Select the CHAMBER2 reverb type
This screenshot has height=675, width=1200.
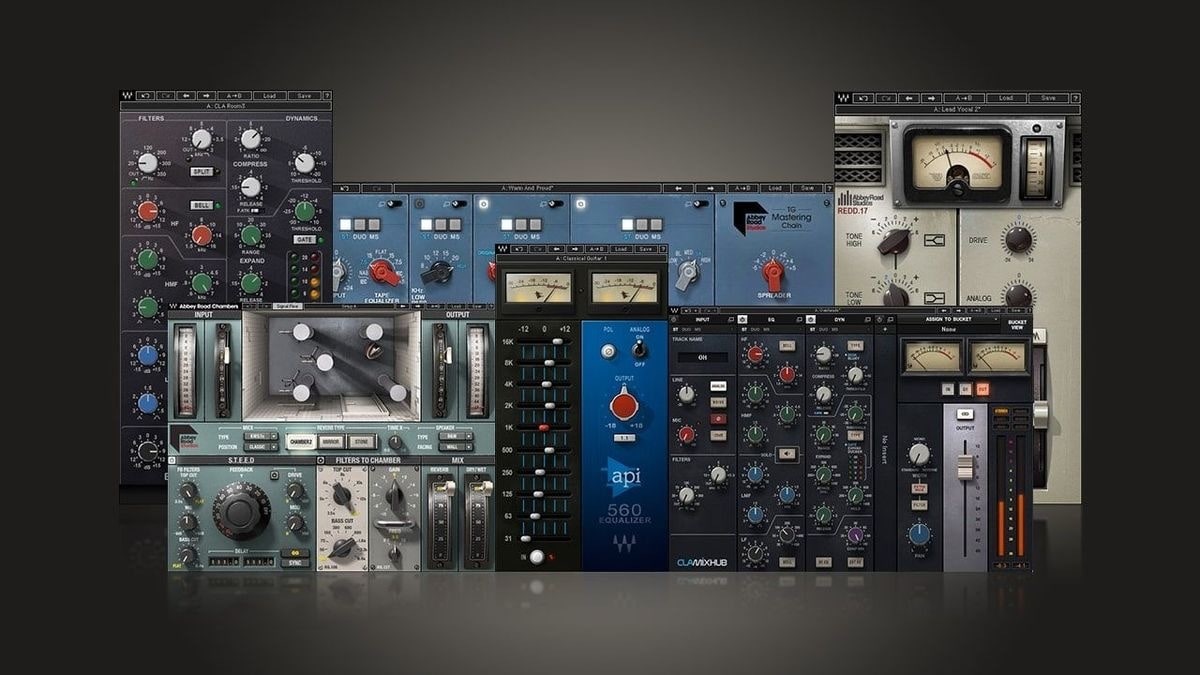[x=301, y=441]
